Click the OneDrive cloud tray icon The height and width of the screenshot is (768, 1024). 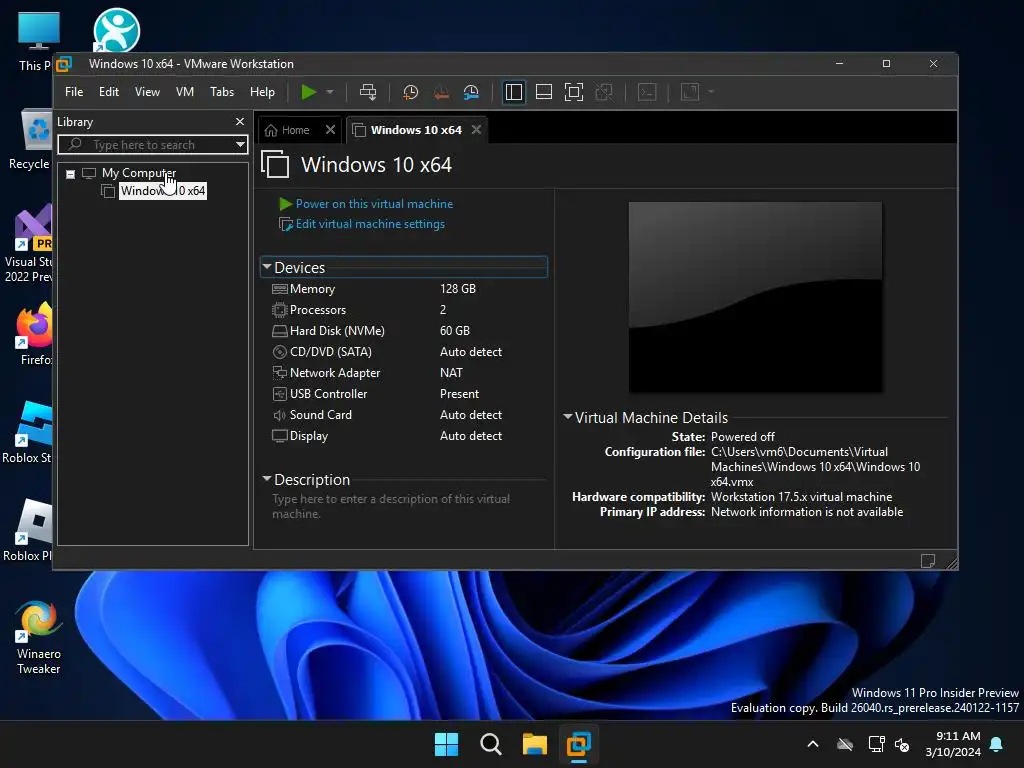pyautogui.click(x=845, y=744)
